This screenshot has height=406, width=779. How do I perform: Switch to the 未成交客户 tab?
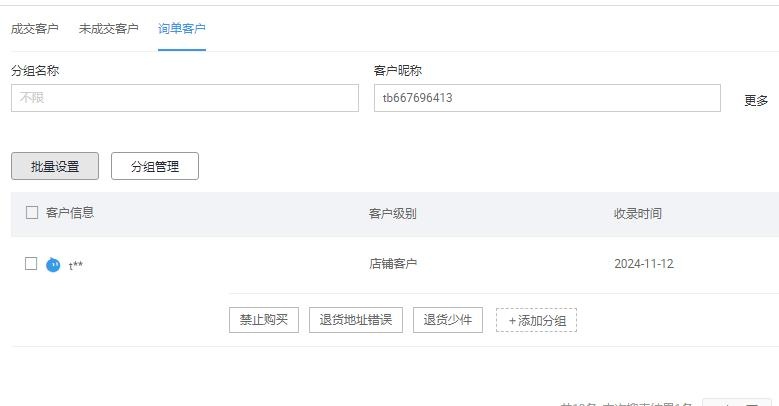click(108, 29)
